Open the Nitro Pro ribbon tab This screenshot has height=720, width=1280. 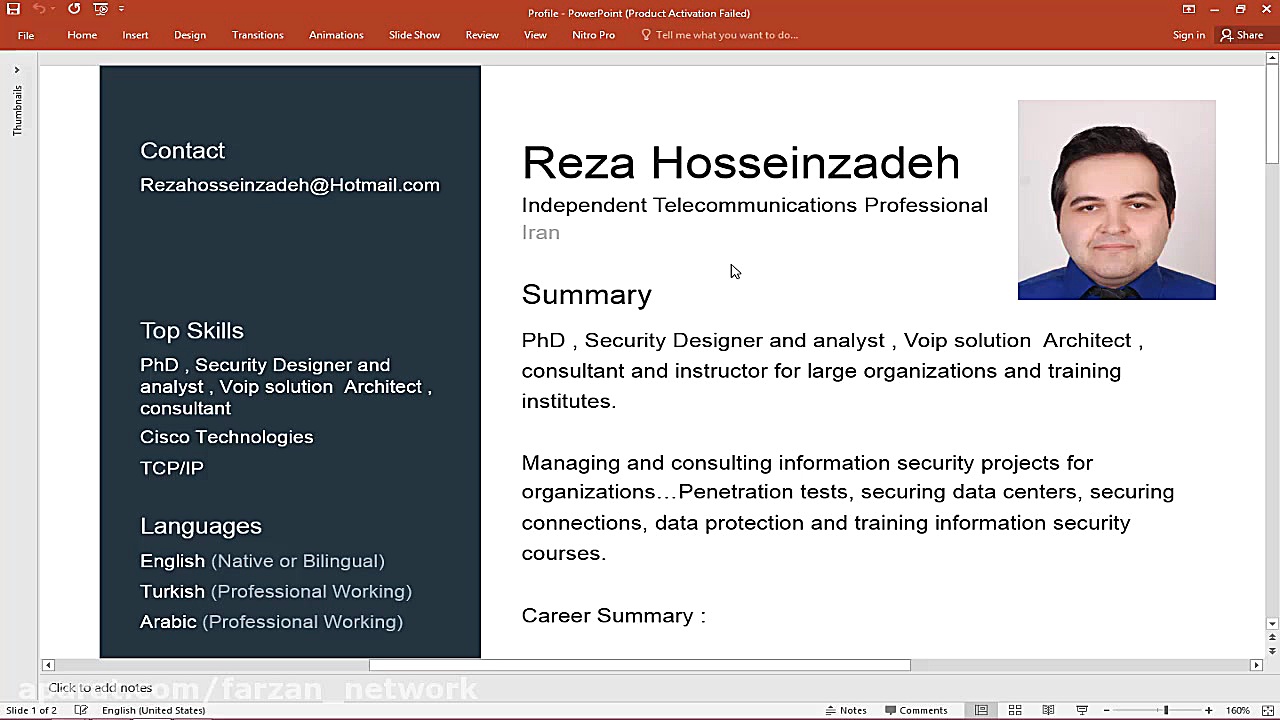(x=594, y=35)
